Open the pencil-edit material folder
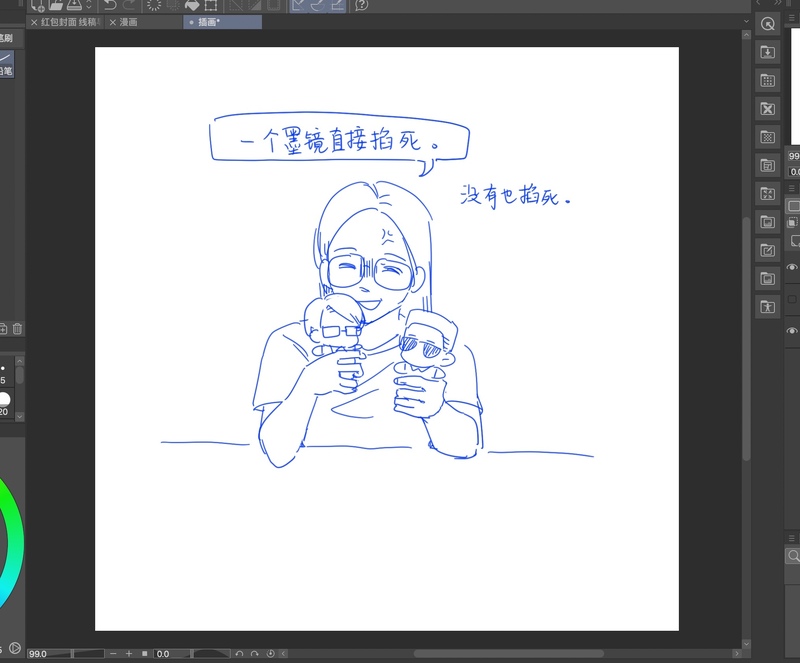Screen dimensions: 800x663 click(767, 250)
